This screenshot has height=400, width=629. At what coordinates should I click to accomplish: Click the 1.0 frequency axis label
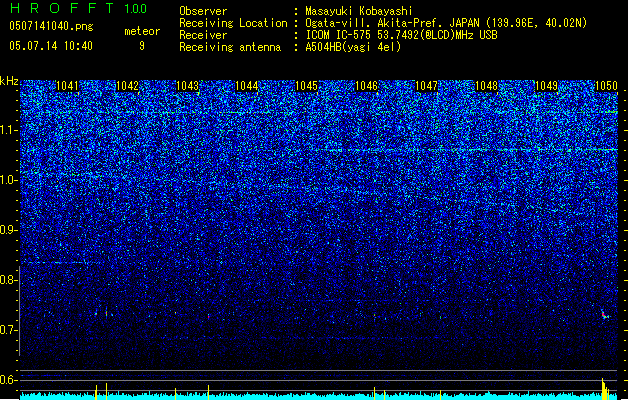(x=8, y=180)
